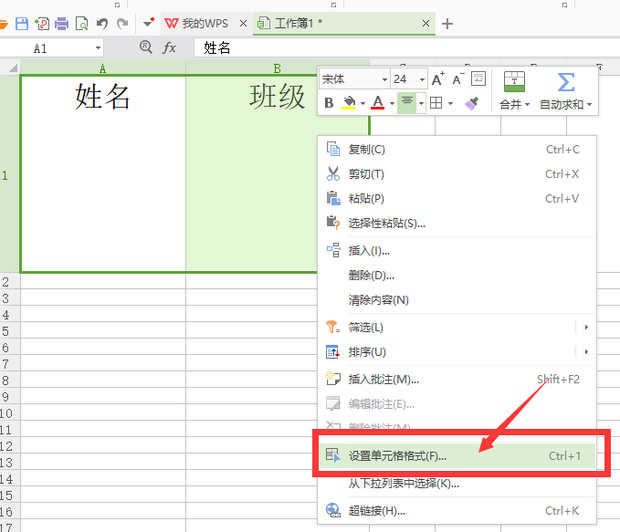Click the zoom magnifier icon by formula bar
Viewport: 620px width, 532px height.
point(146,47)
